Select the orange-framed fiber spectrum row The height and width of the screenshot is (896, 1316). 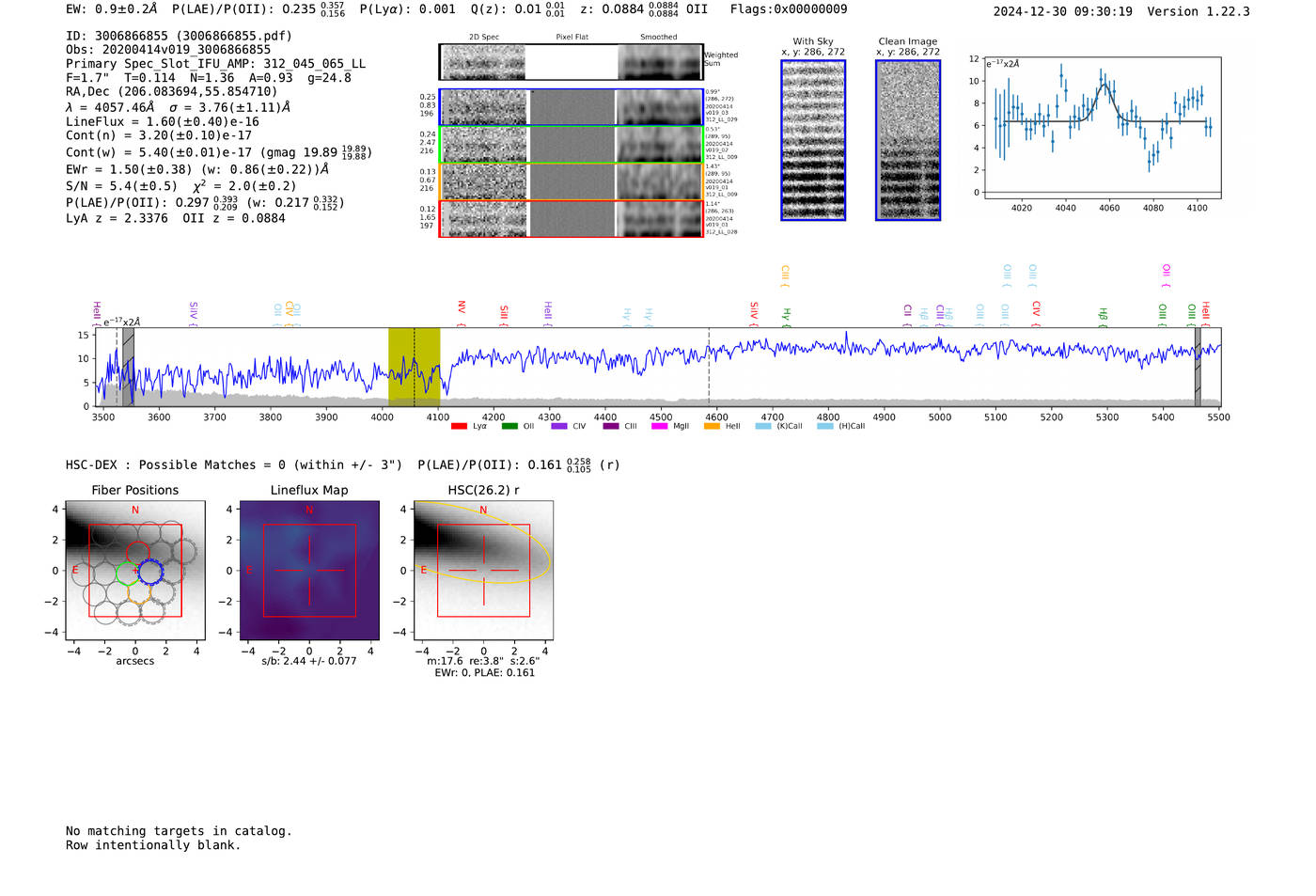[x=571, y=181]
